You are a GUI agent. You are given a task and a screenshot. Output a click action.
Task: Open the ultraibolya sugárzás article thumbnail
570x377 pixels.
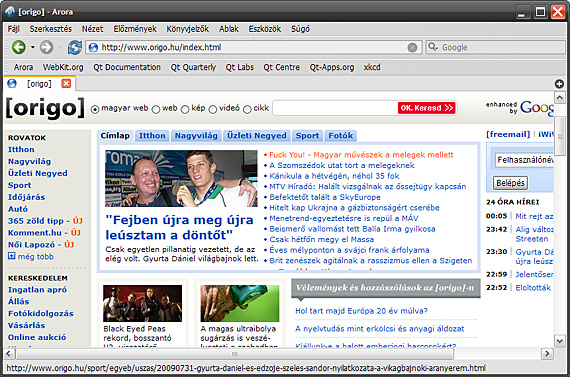(240, 303)
